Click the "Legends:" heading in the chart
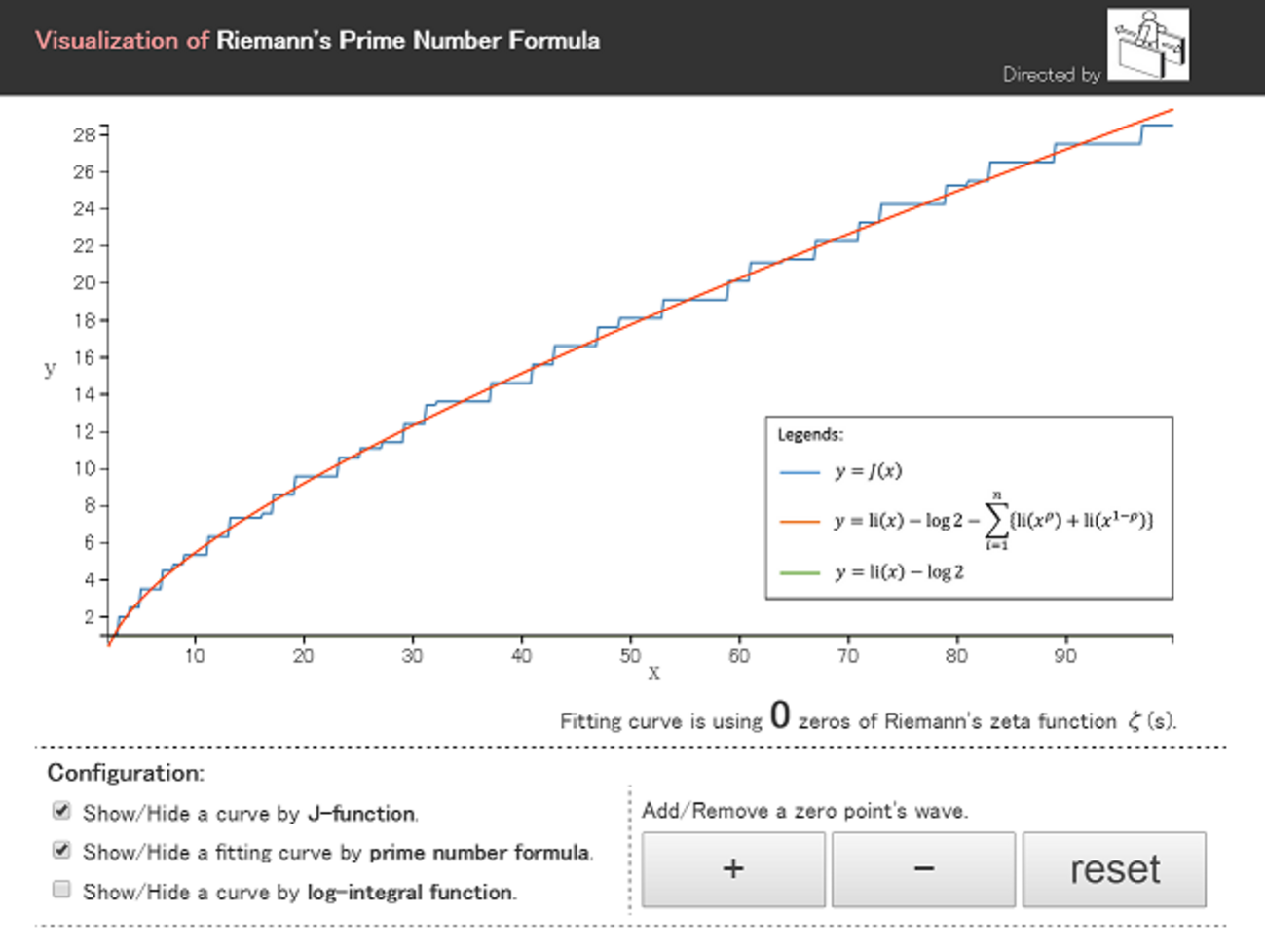This screenshot has height=952, width=1265. pyautogui.click(x=810, y=435)
